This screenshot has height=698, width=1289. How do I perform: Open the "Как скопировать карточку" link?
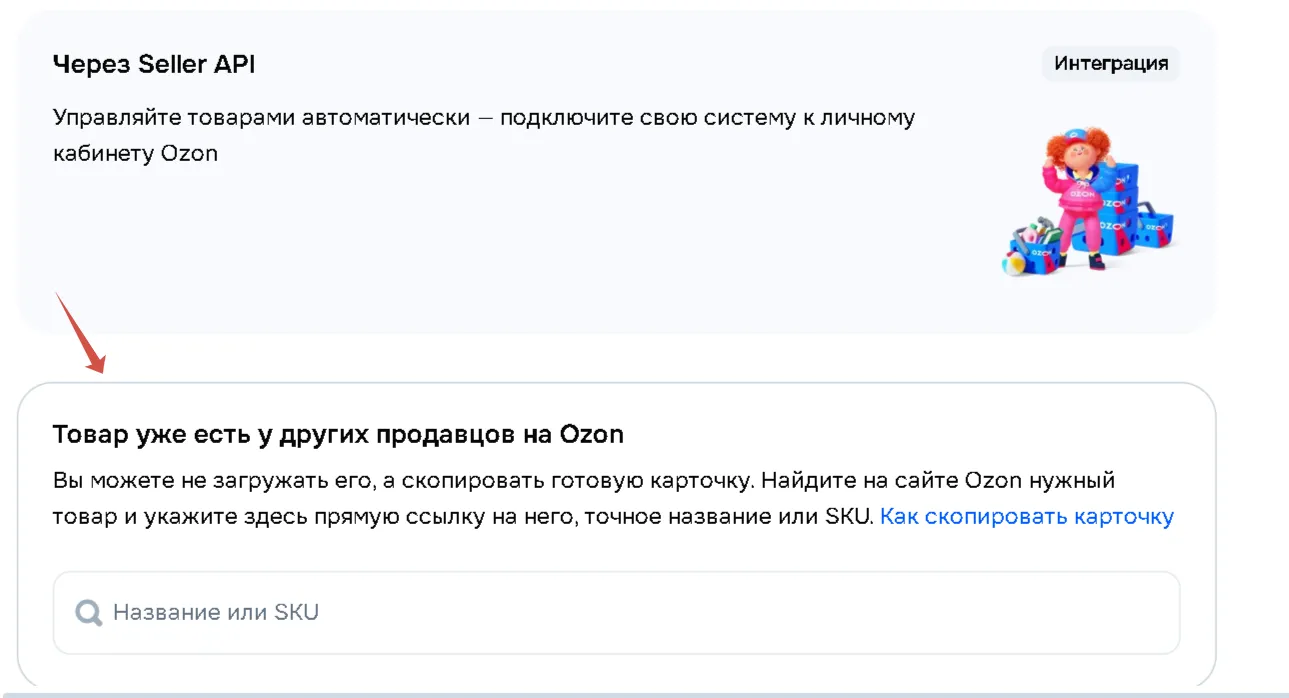[1027, 517]
